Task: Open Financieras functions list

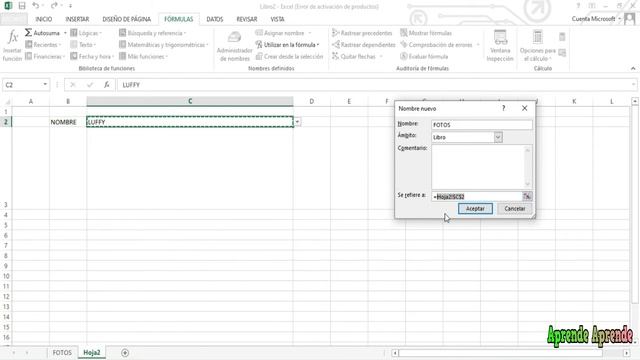Action: (x=45, y=56)
